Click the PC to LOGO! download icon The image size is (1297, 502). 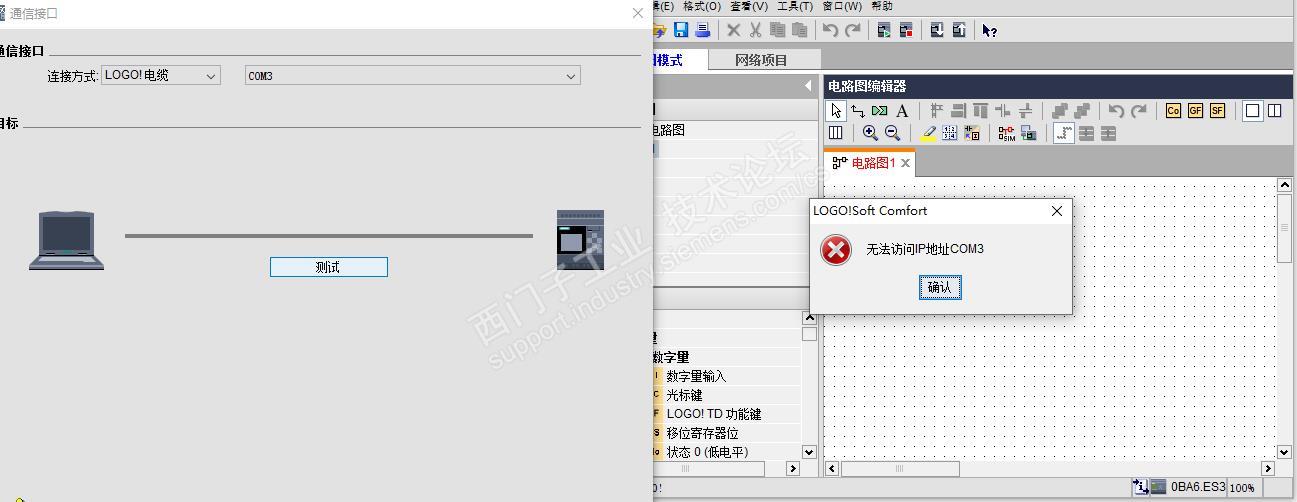click(x=937, y=30)
